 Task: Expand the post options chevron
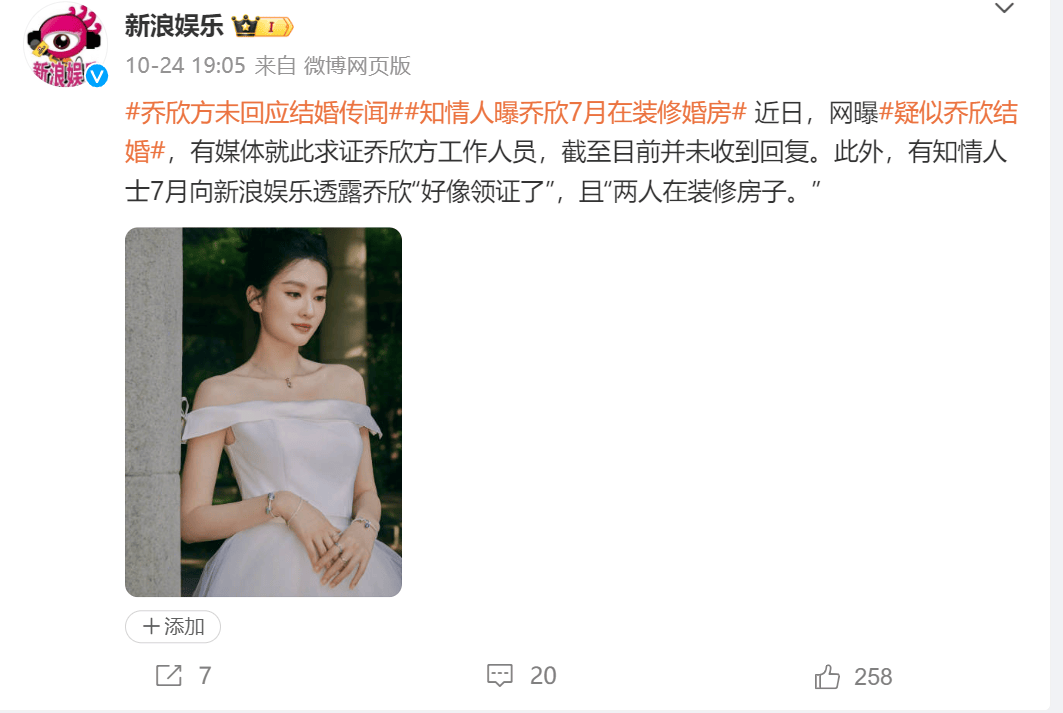[1004, 8]
